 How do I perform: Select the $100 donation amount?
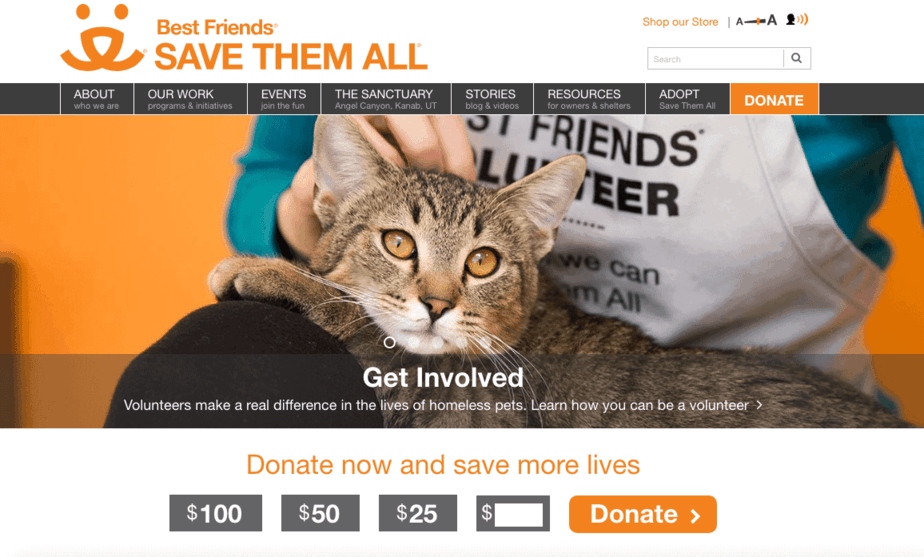[216, 513]
